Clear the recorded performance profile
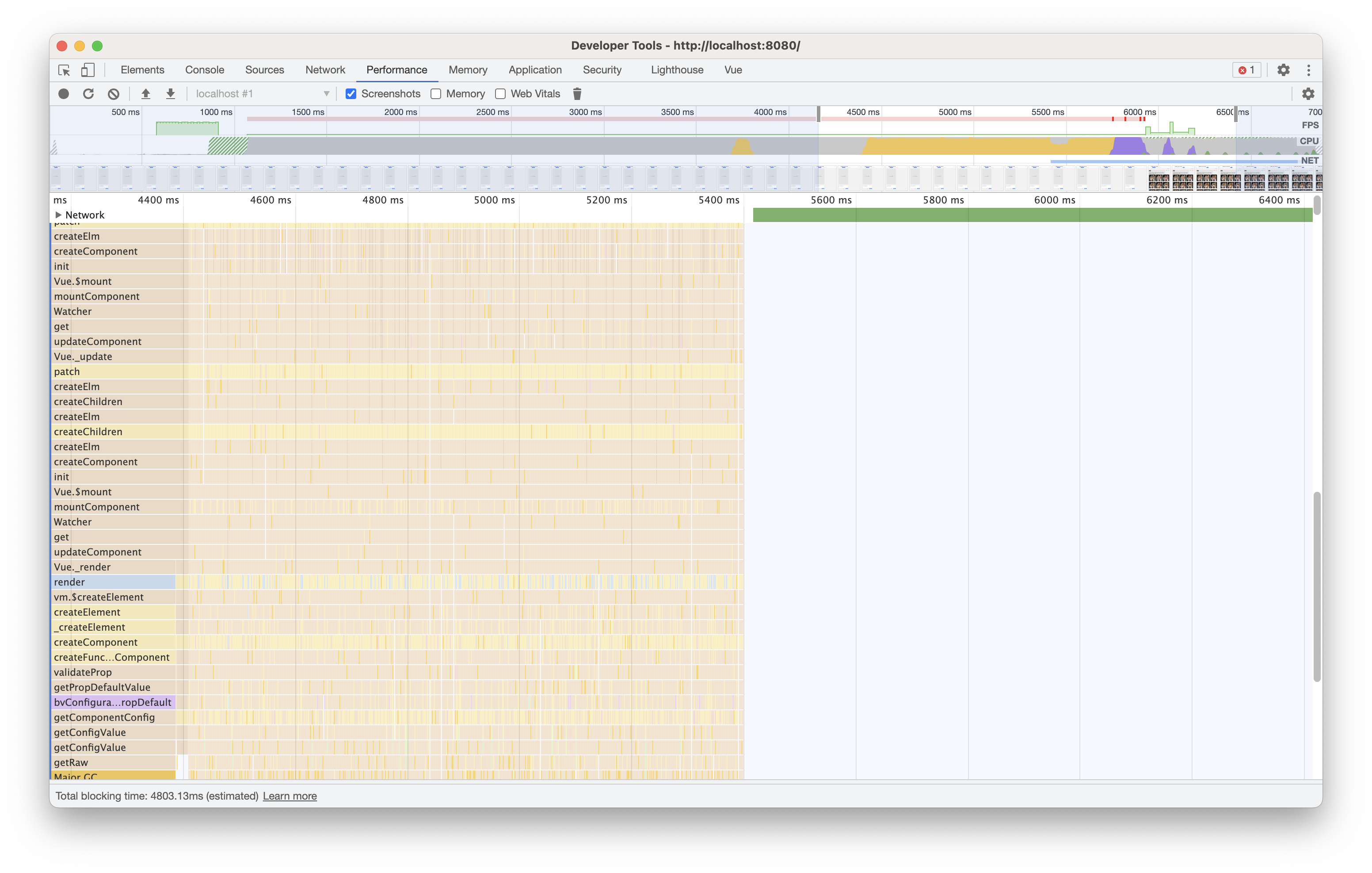 (114, 93)
